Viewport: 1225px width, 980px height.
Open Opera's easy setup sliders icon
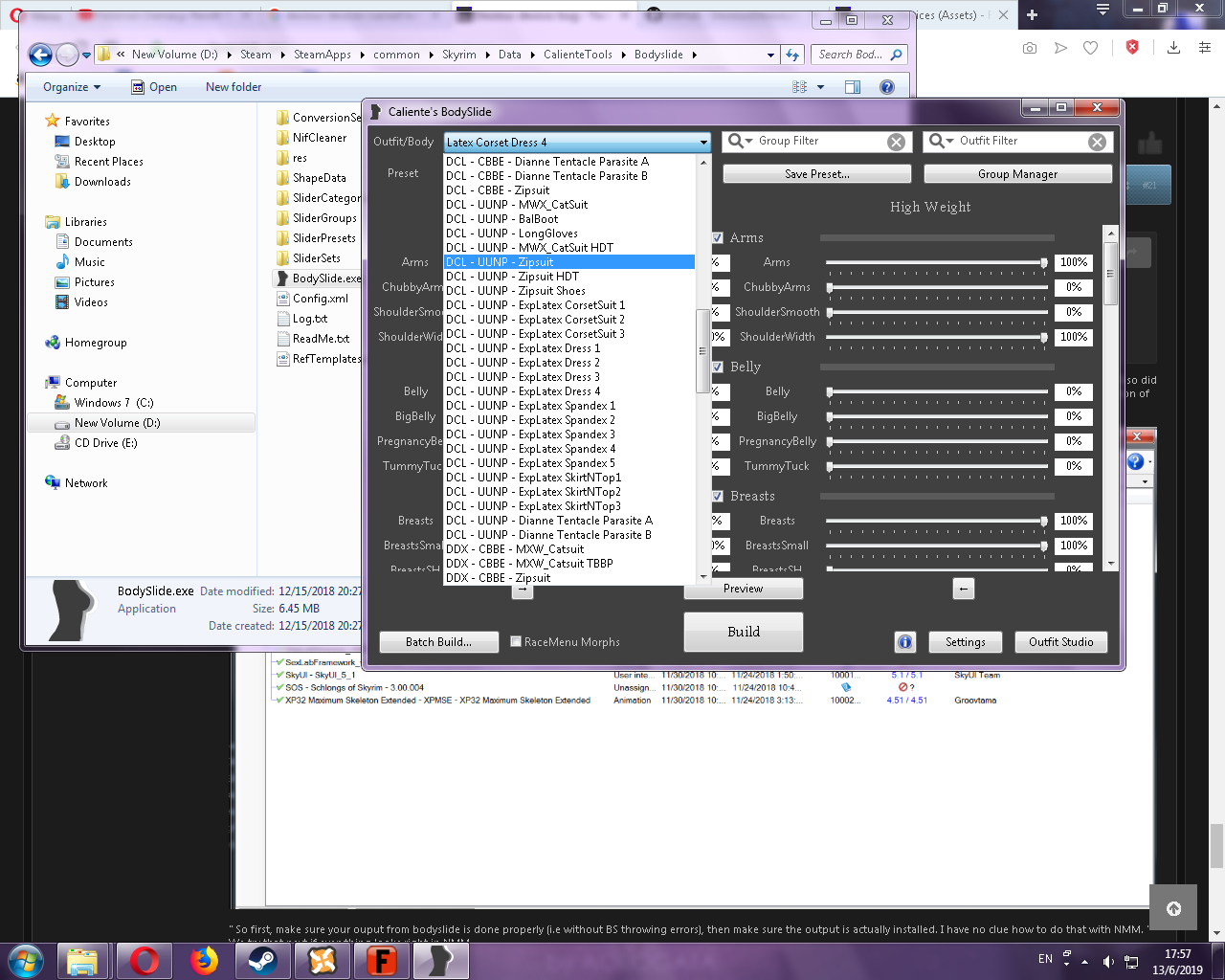[x=1205, y=48]
